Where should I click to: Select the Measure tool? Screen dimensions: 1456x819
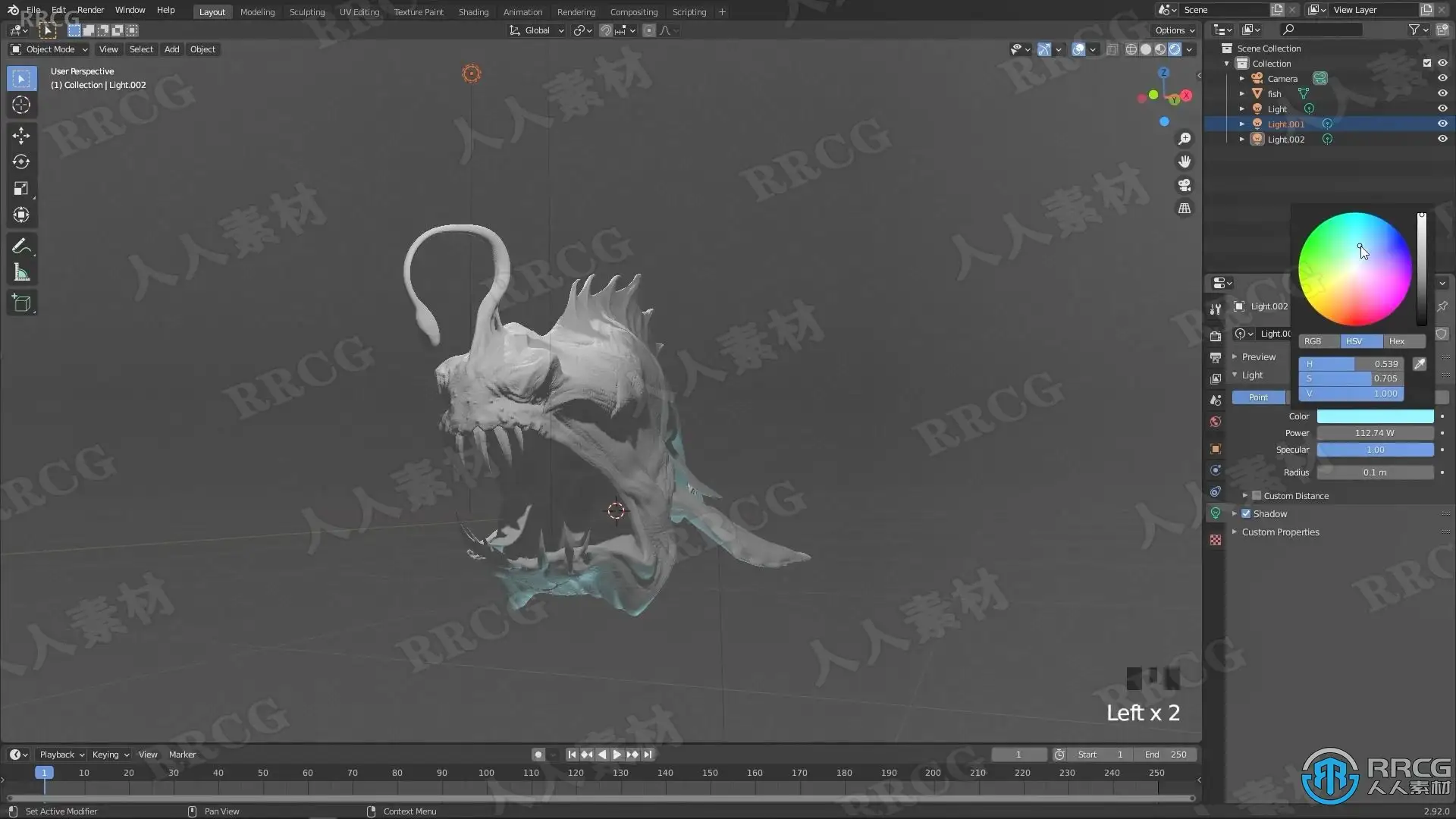[21, 273]
